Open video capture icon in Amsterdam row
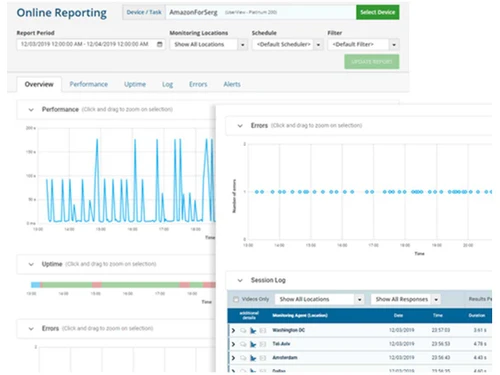The image size is (500, 375). coord(263,358)
